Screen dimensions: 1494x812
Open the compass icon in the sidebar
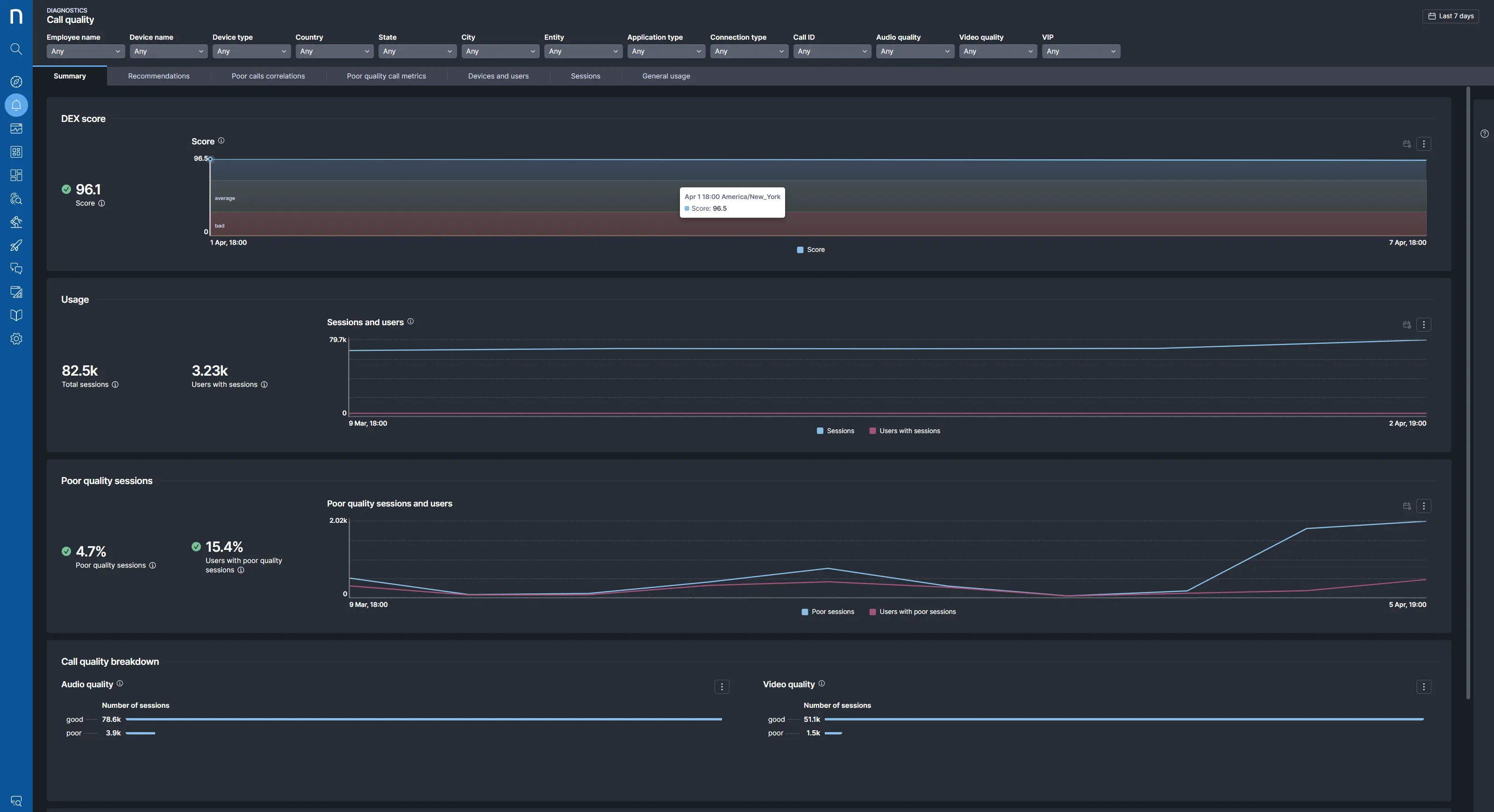[x=16, y=82]
